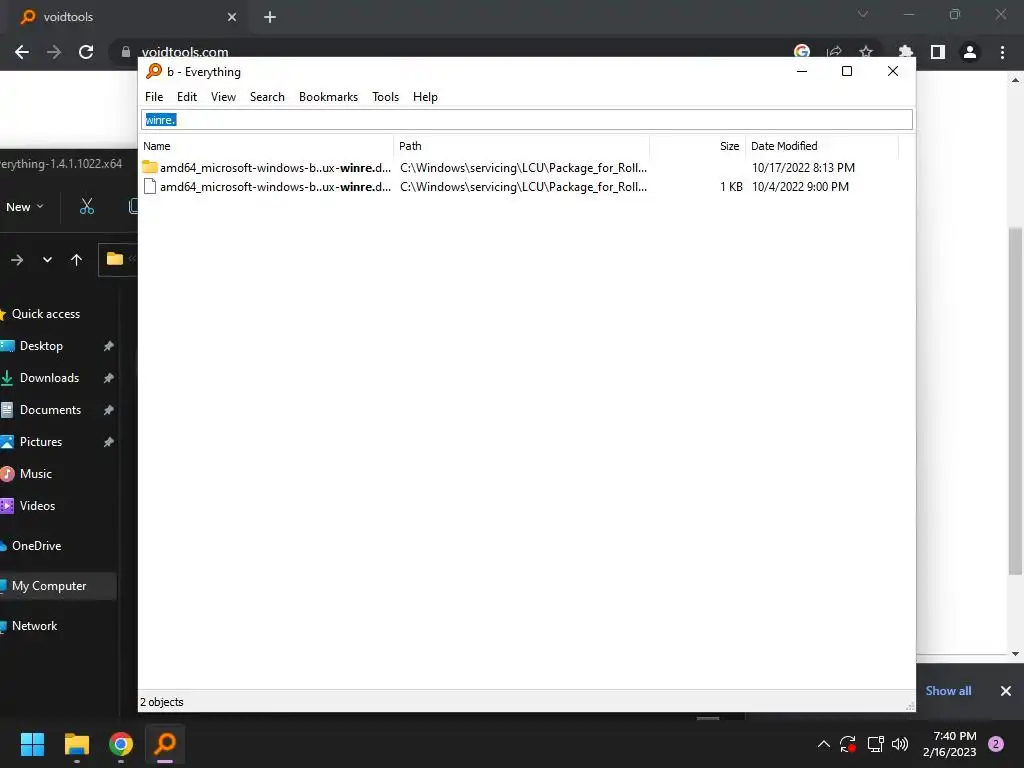Open the File menu in Everything
Viewport: 1024px width, 768px height.
154,97
